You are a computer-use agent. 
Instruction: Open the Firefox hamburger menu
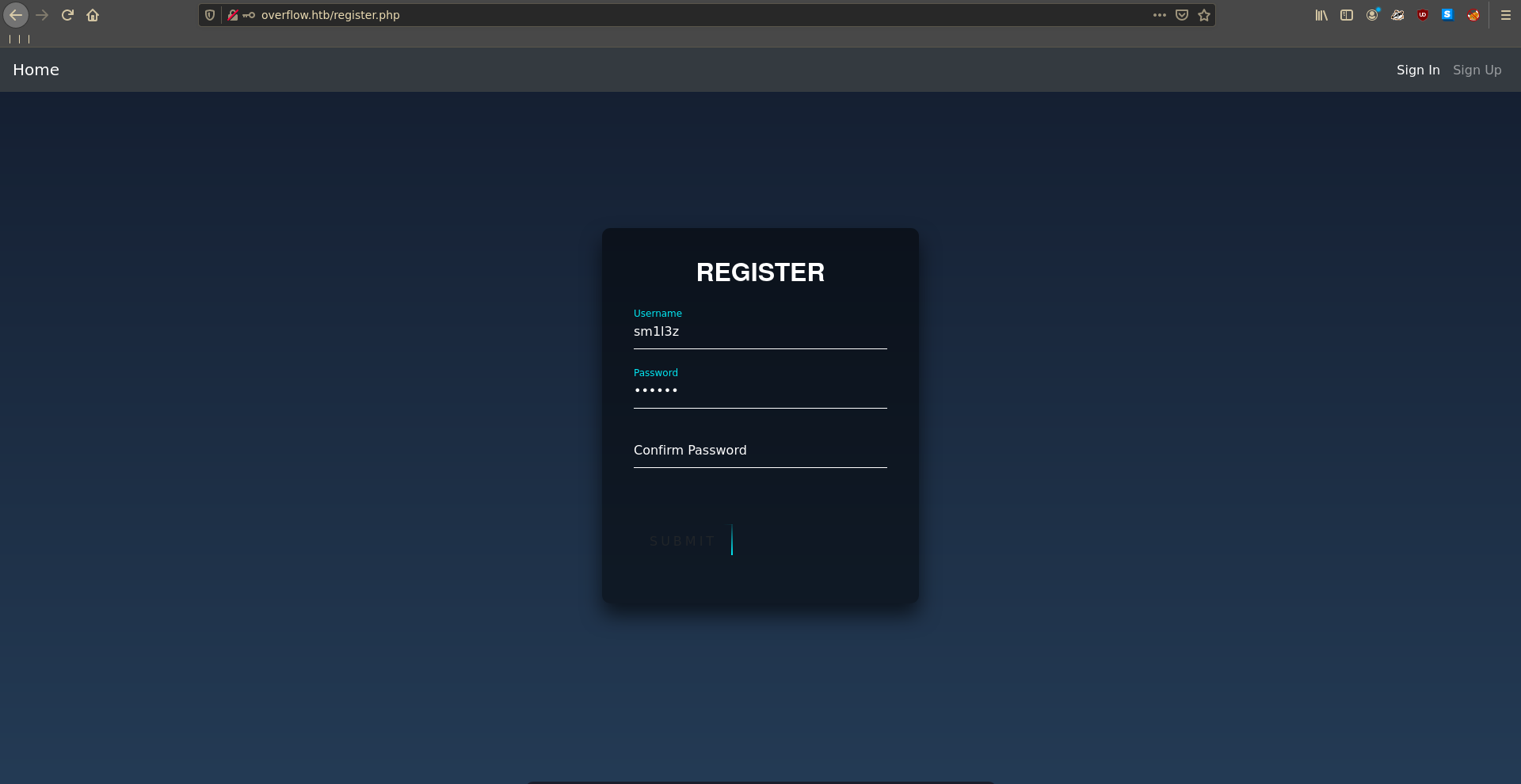coord(1506,15)
